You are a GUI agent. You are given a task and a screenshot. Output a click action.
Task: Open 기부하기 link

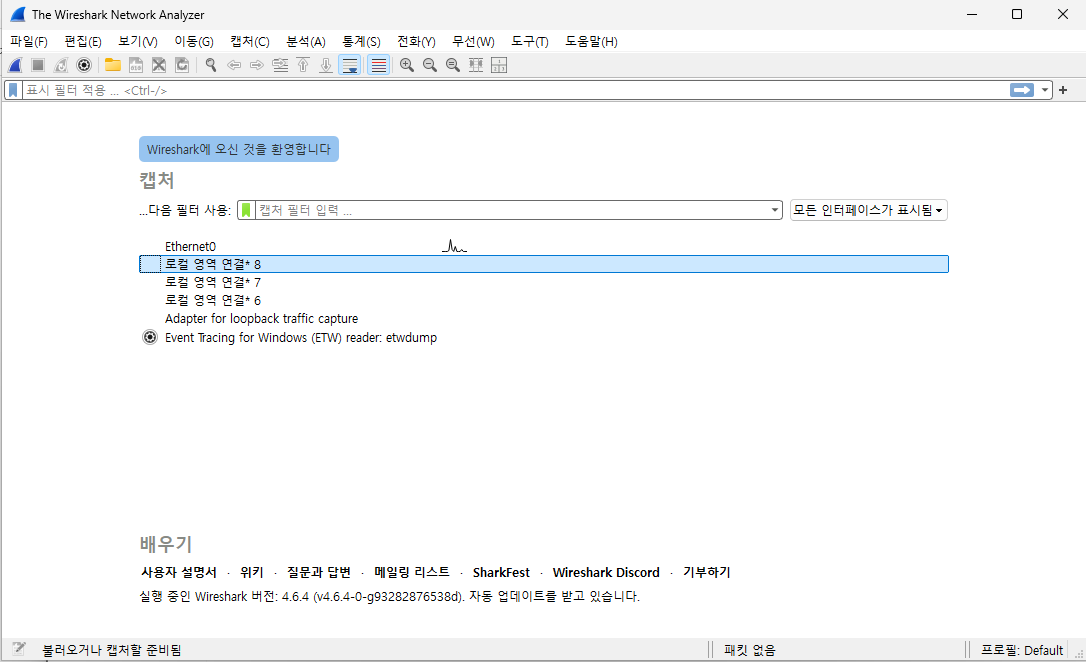pyautogui.click(x=706, y=573)
